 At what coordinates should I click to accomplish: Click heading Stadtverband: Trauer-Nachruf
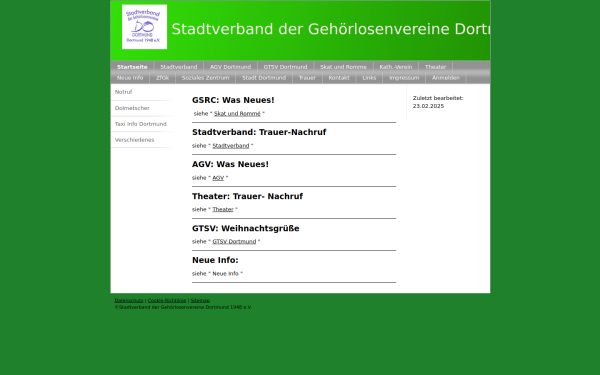click(x=259, y=132)
